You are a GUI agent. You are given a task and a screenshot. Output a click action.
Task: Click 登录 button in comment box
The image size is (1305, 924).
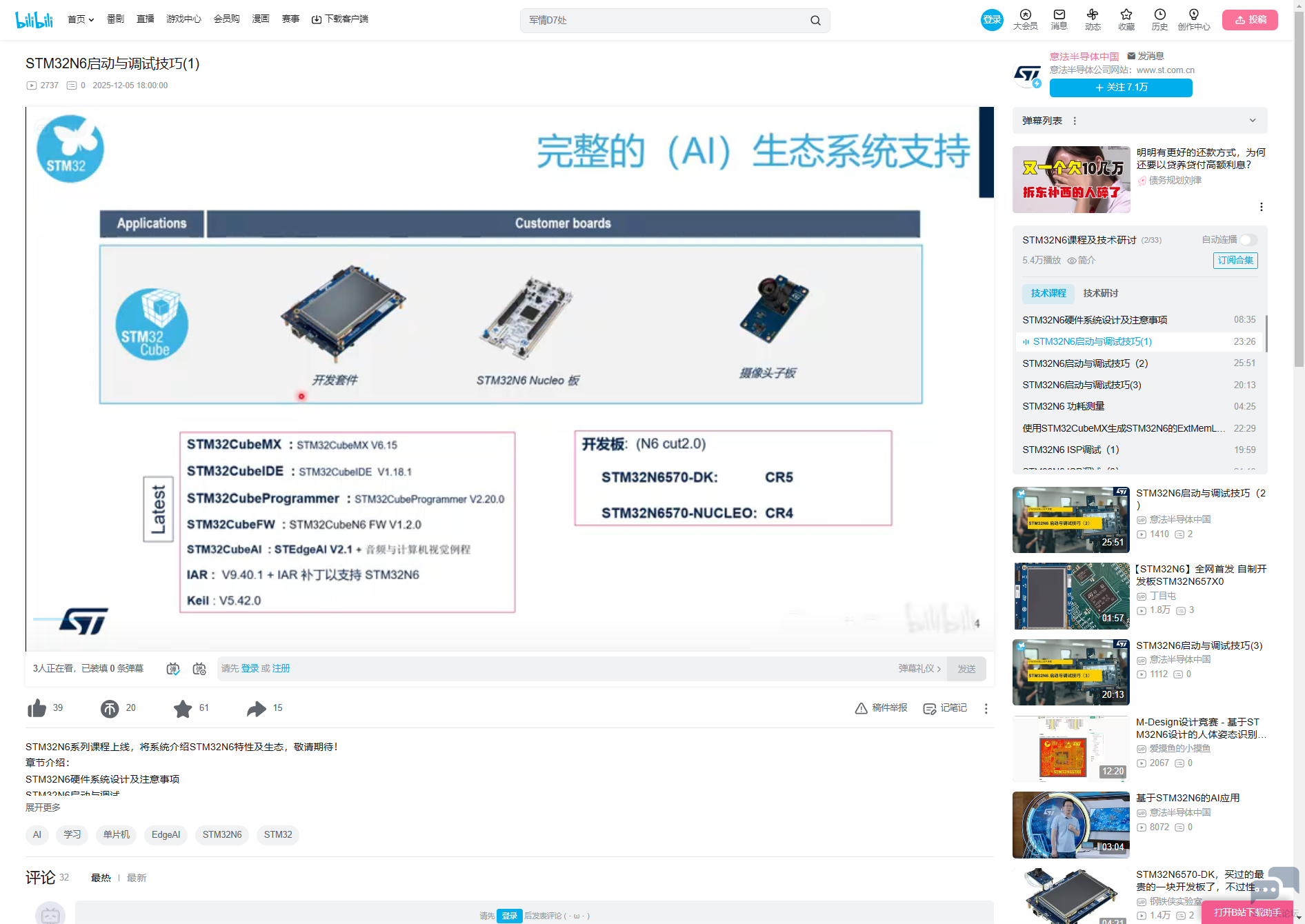coord(510,916)
